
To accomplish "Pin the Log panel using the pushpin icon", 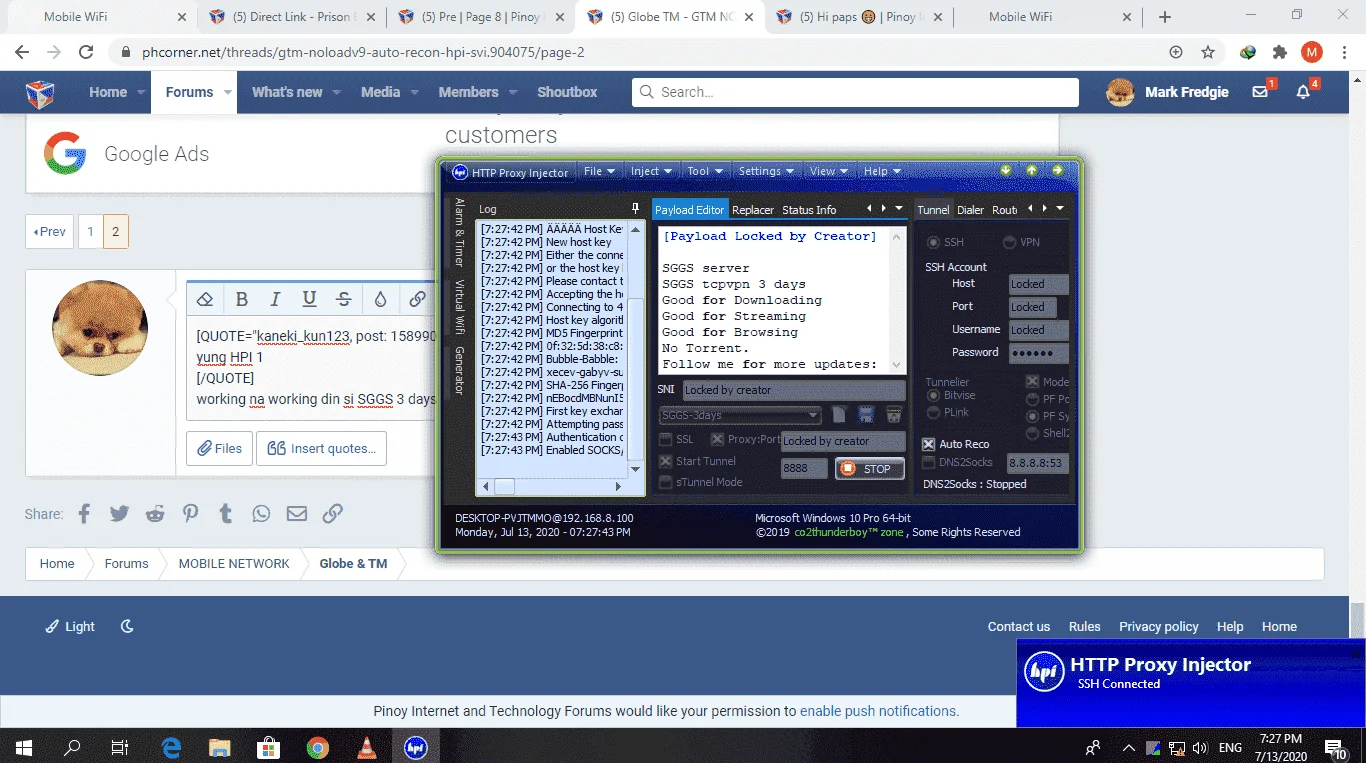I will (x=634, y=209).
